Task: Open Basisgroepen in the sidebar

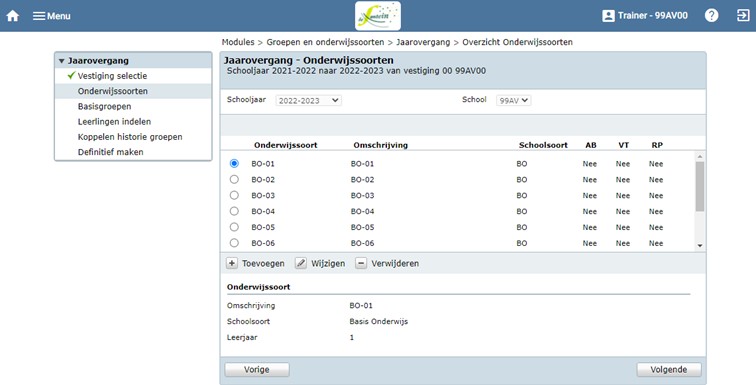Action: click(x=105, y=106)
